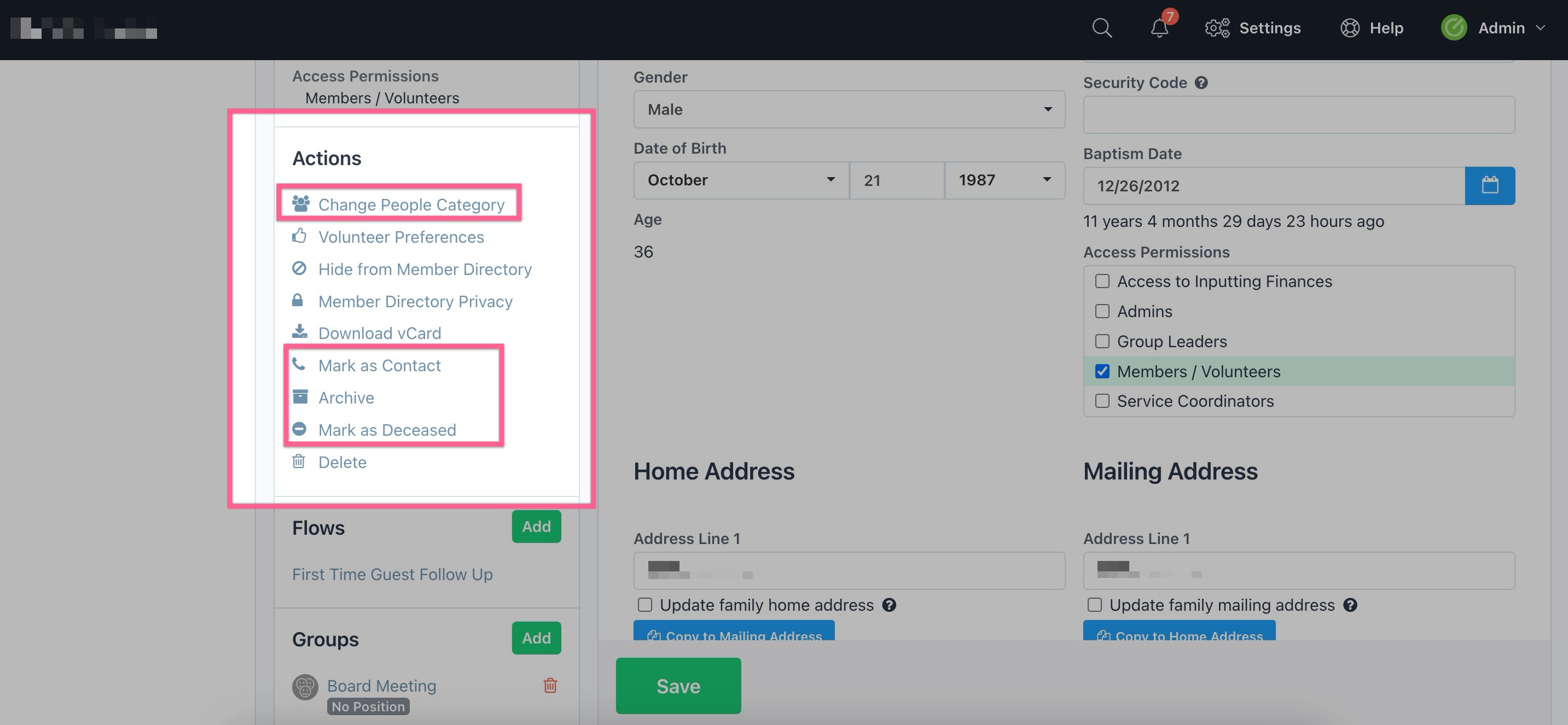Open the birth month October dropdown

[x=741, y=180]
